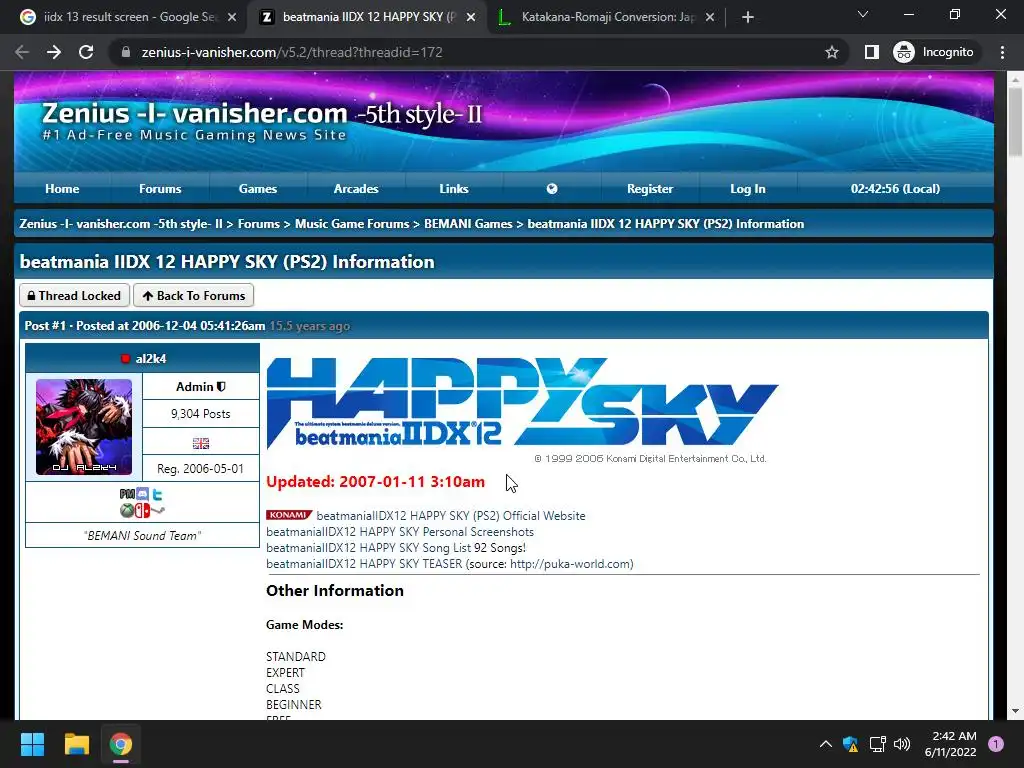Close the Katakana-Romaji Conversion tab
1024x768 pixels.
tap(710, 17)
